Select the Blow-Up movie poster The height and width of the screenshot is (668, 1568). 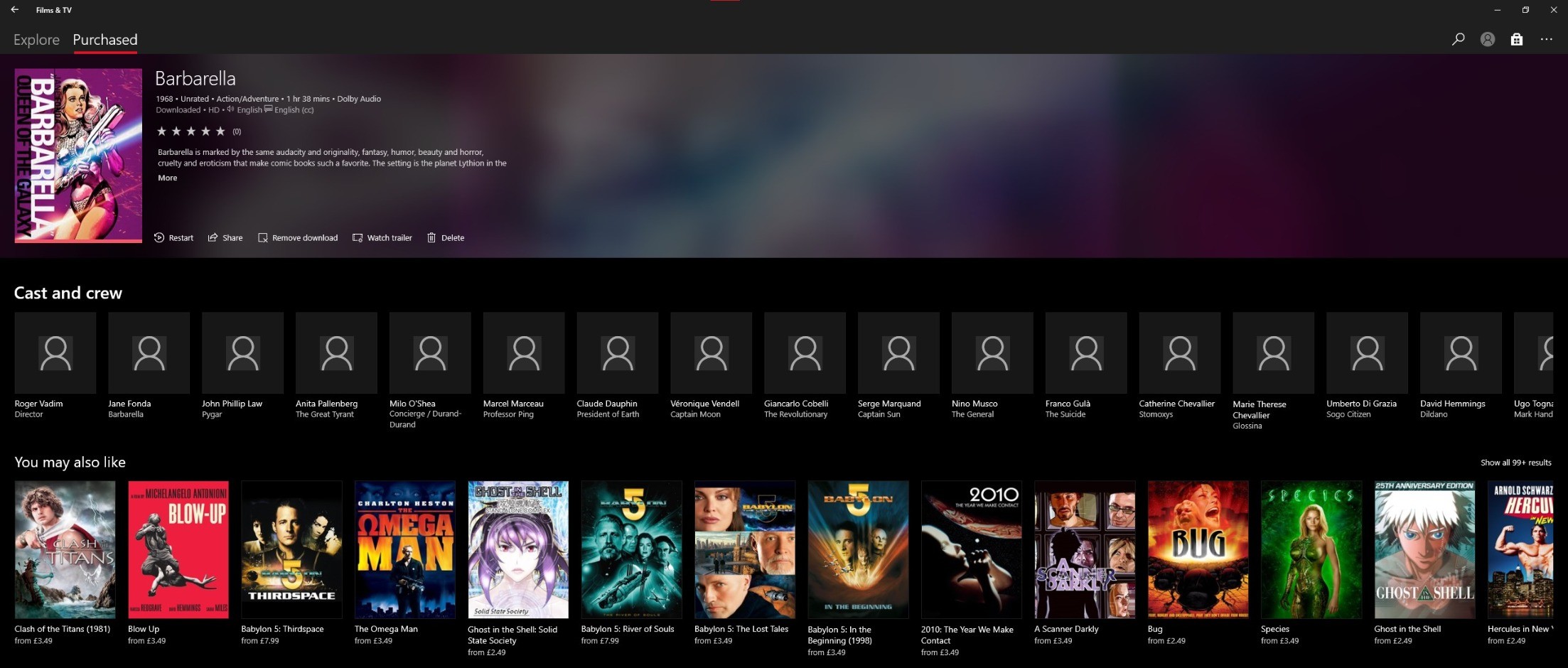click(x=178, y=549)
